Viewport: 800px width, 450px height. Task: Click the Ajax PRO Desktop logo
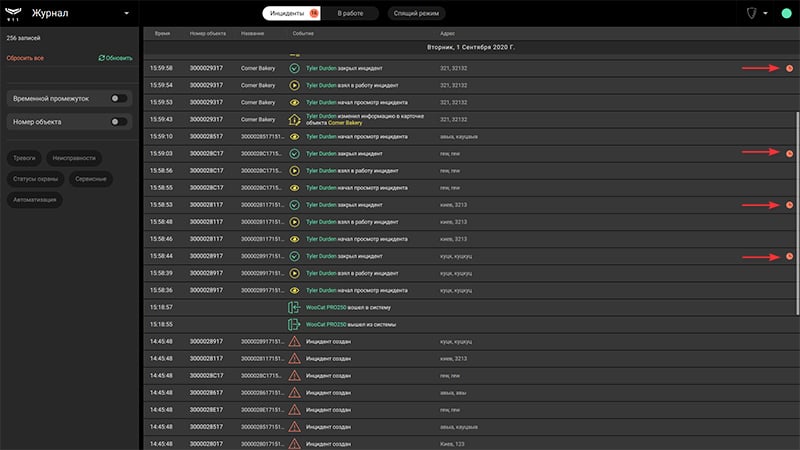pyautogui.click(x=13, y=13)
